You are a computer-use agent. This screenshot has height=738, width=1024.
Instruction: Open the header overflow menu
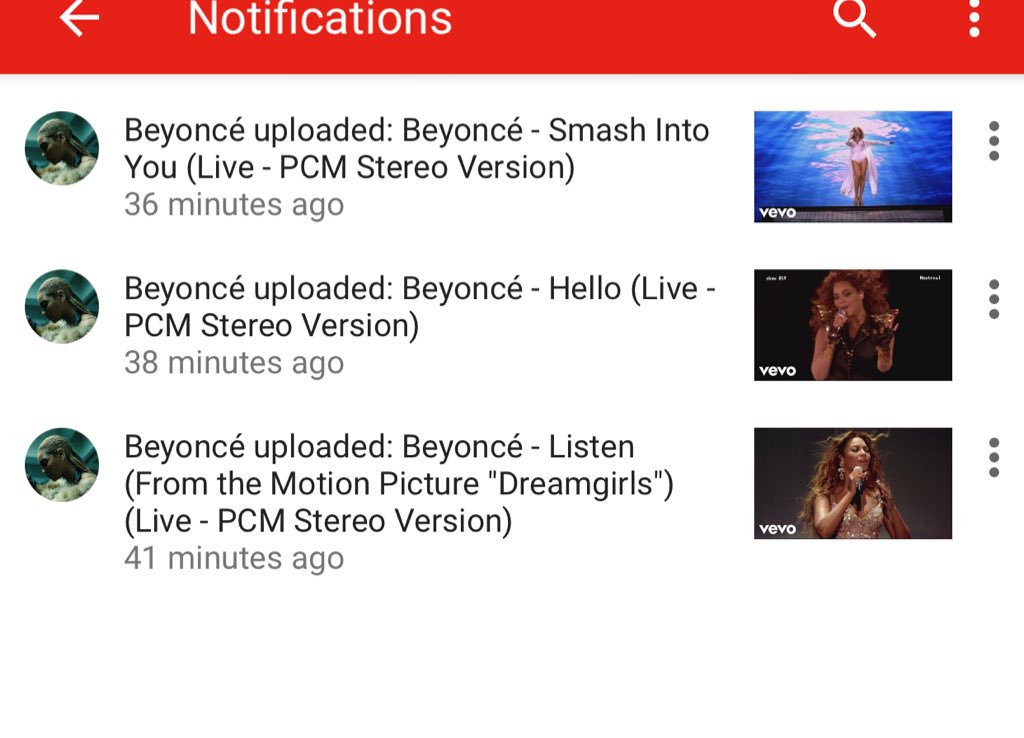tap(974, 18)
